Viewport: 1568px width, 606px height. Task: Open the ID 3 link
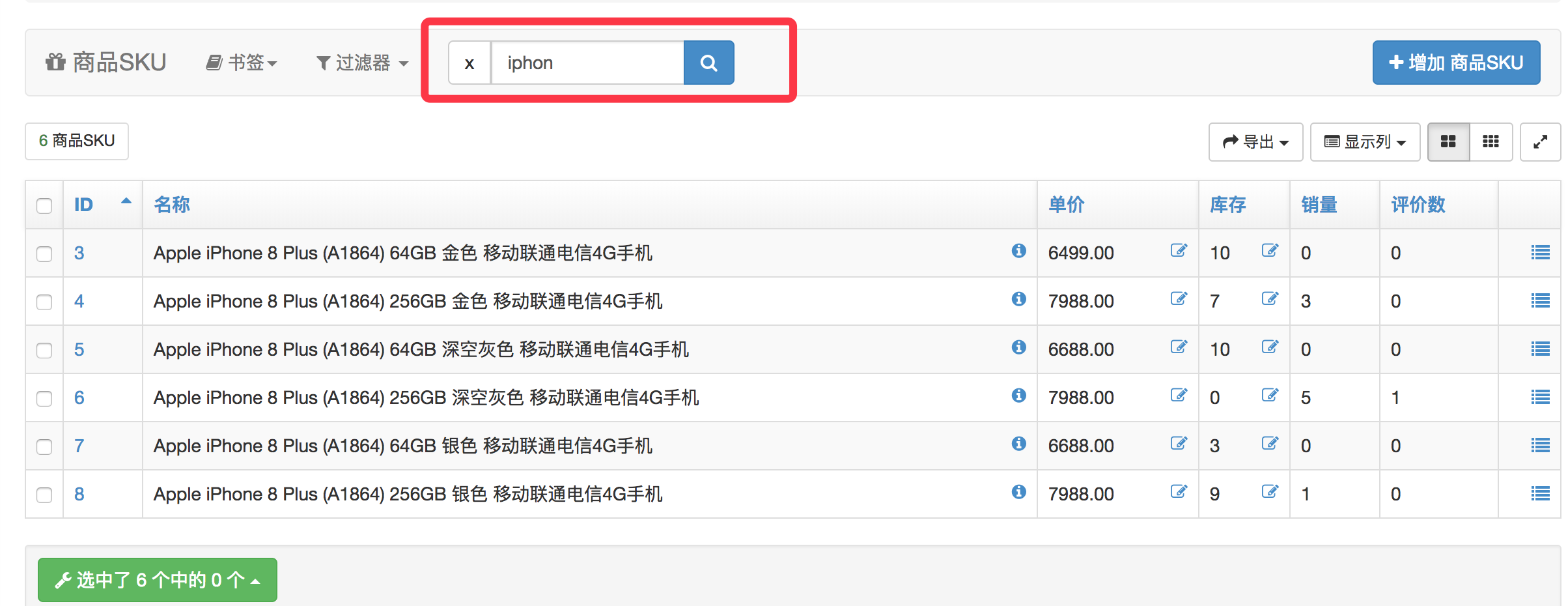pos(79,253)
